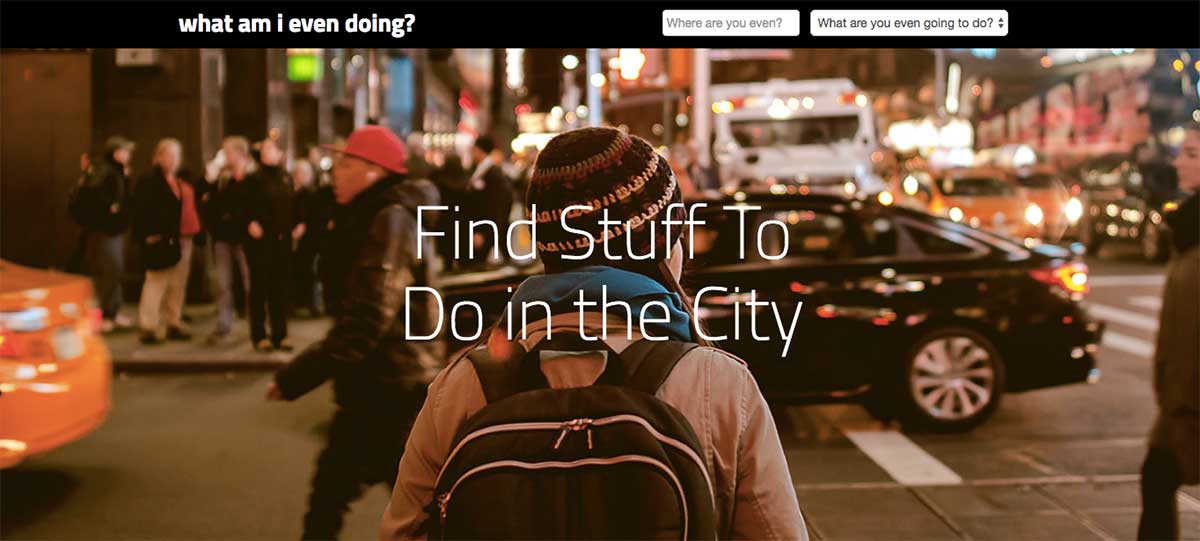Click the black navigation bar's empty middle area
The height and width of the screenshot is (541, 1200).
click(538, 23)
